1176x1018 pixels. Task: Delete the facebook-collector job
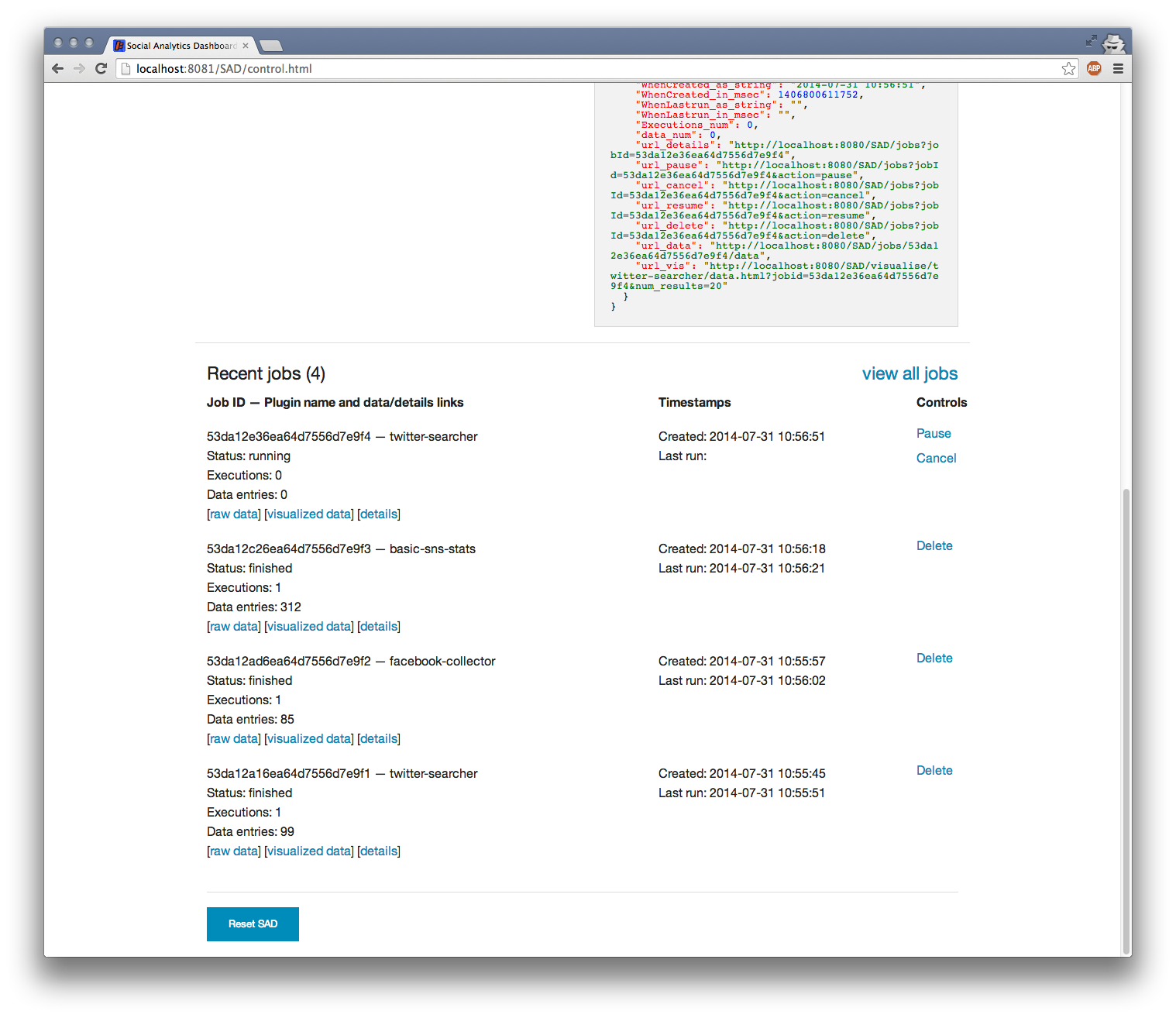(x=934, y=658)
